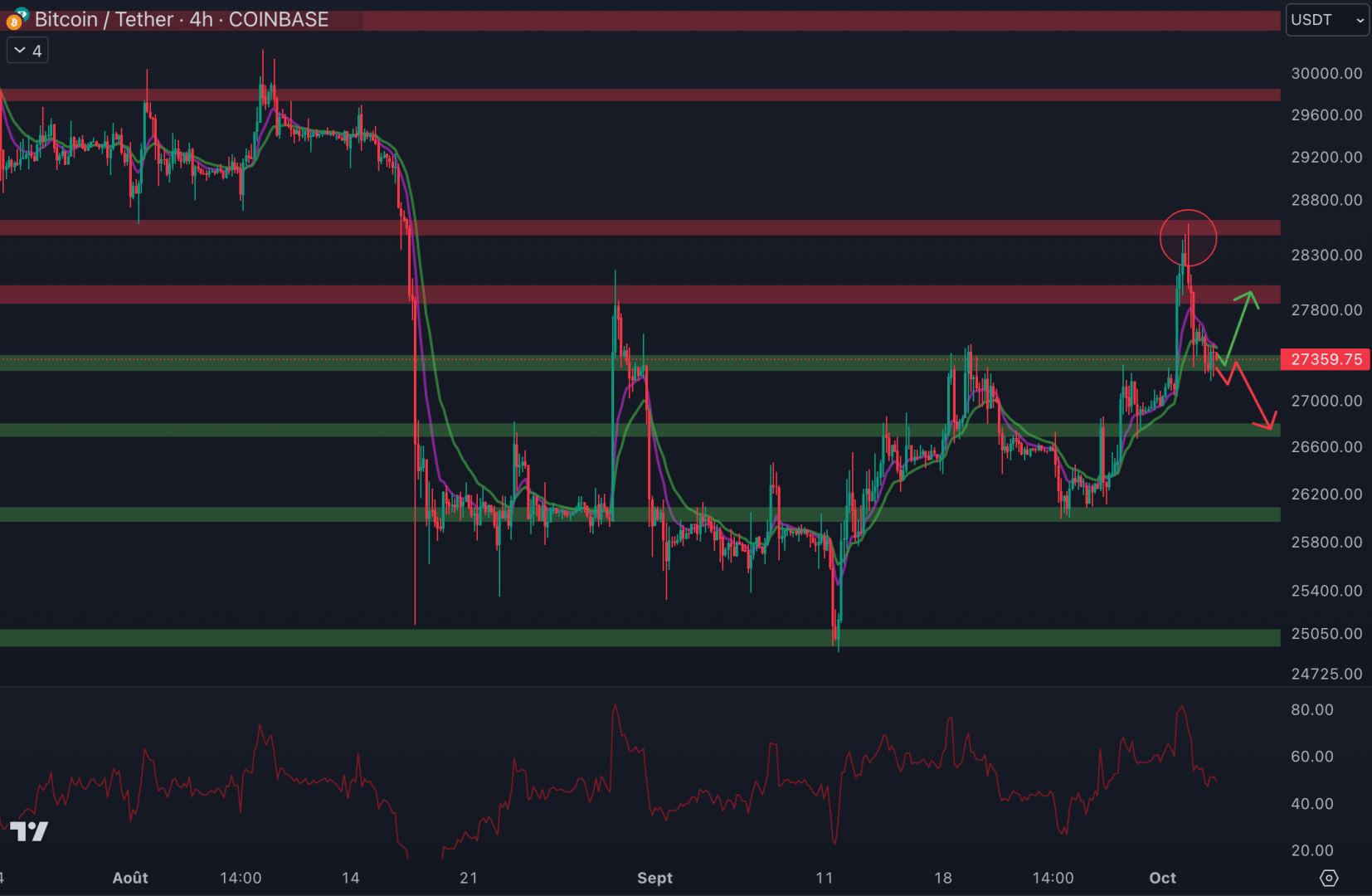The width and height of the screenshot is (1372, 896).
Task: Click the 27359.75 current price label
Action: point(1326,359)
